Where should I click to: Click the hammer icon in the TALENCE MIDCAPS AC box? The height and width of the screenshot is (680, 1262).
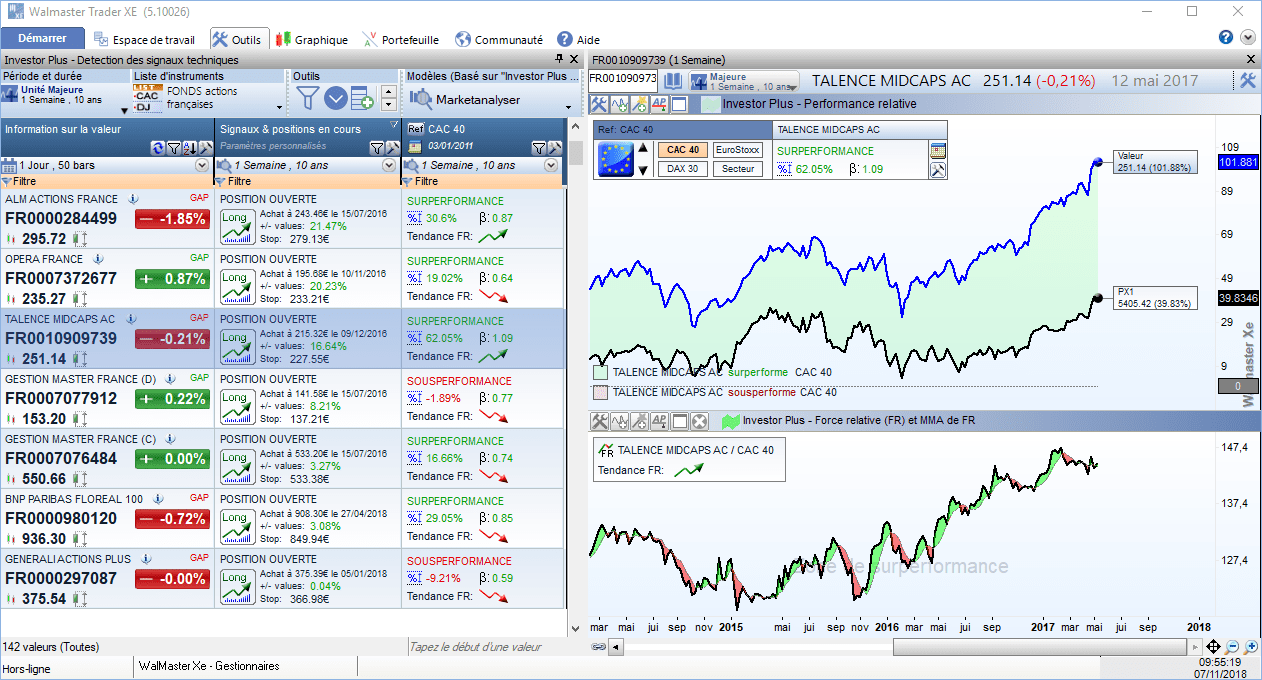click(937, 170)
